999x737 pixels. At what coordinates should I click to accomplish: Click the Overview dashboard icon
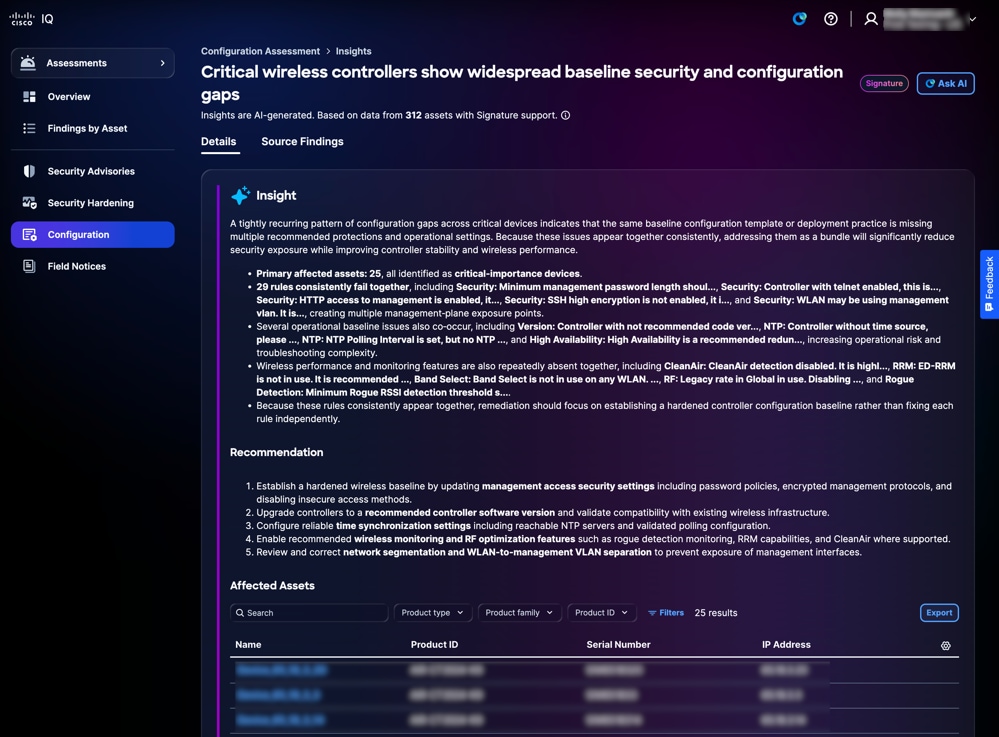pos(29,97)
